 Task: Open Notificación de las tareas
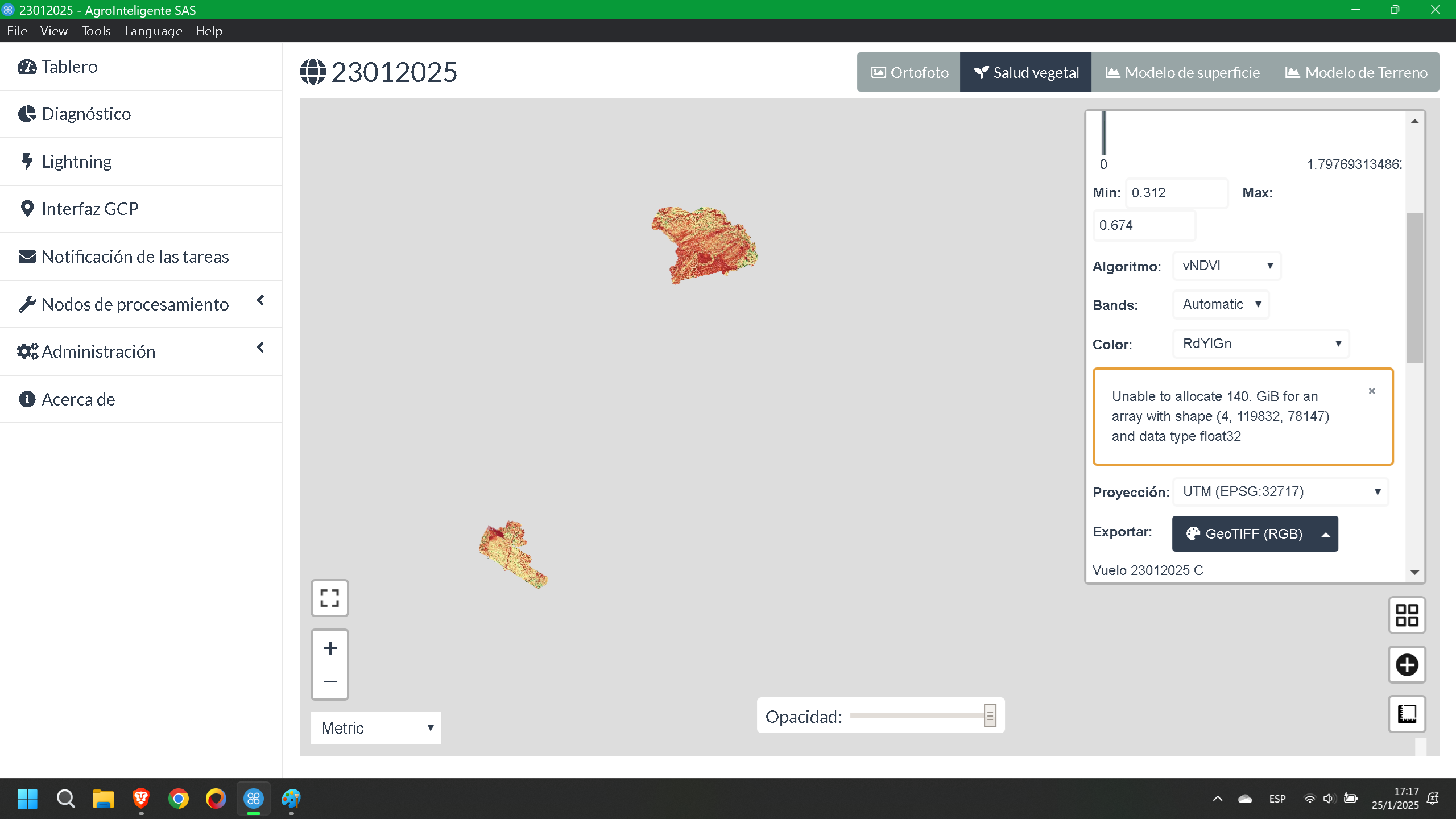[135, 257]
